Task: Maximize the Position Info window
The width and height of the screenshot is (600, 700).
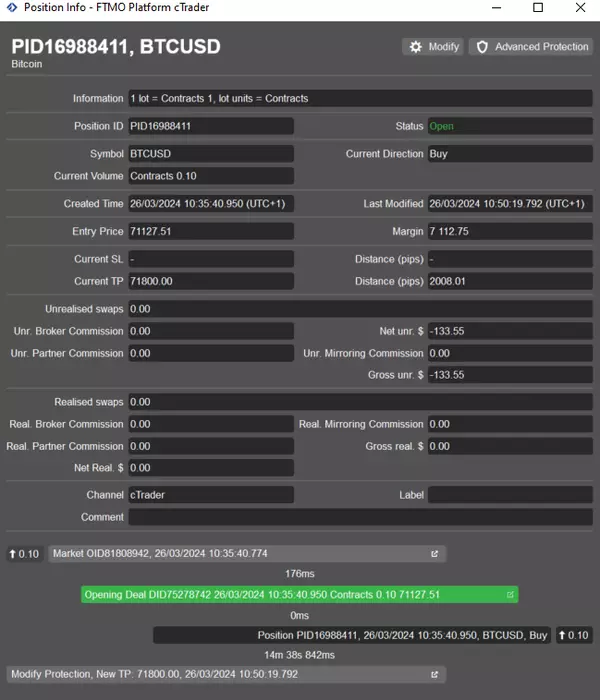Action: 538,8
